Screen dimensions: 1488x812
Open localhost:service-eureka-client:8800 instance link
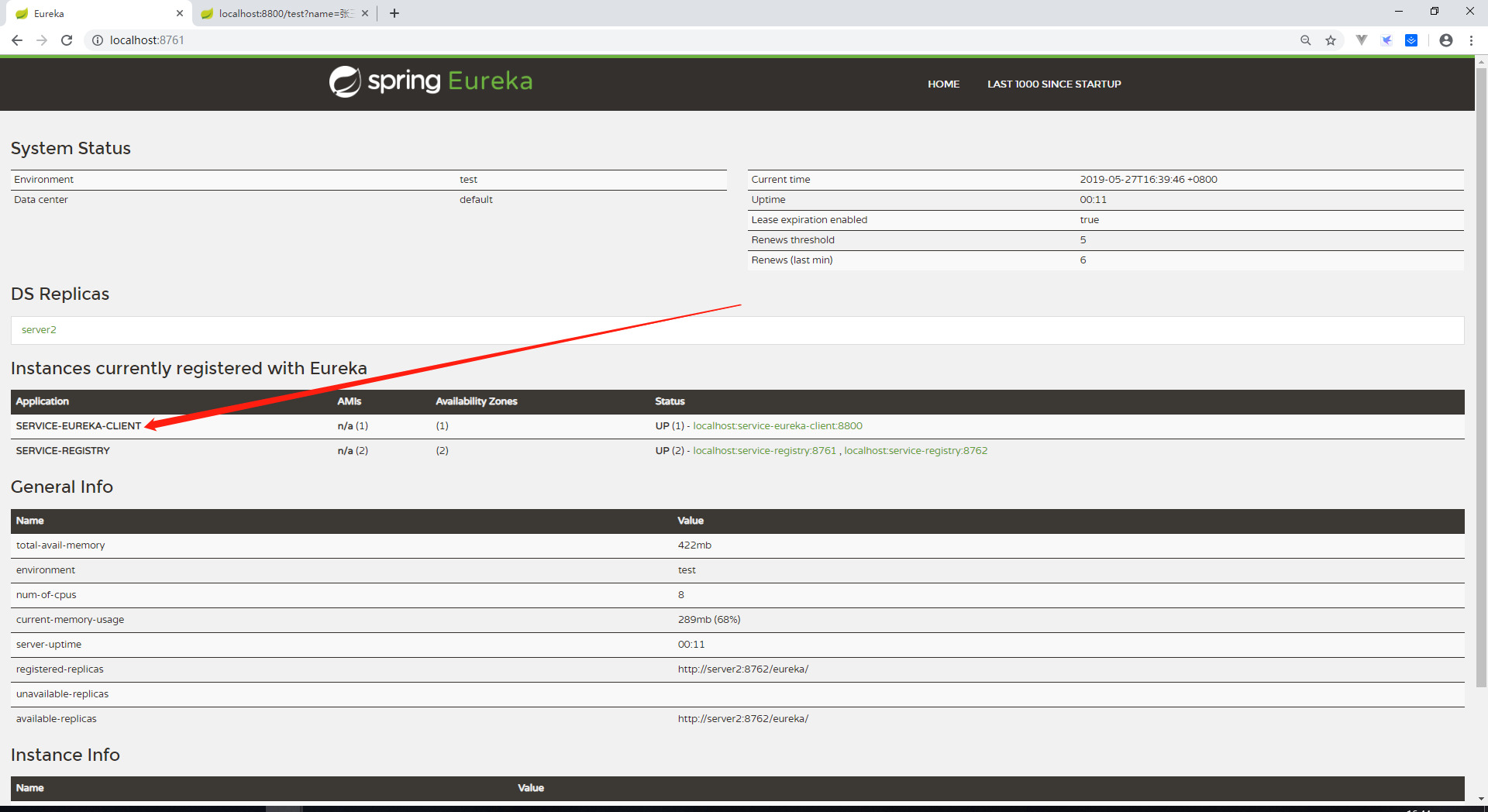click(777, 426)
